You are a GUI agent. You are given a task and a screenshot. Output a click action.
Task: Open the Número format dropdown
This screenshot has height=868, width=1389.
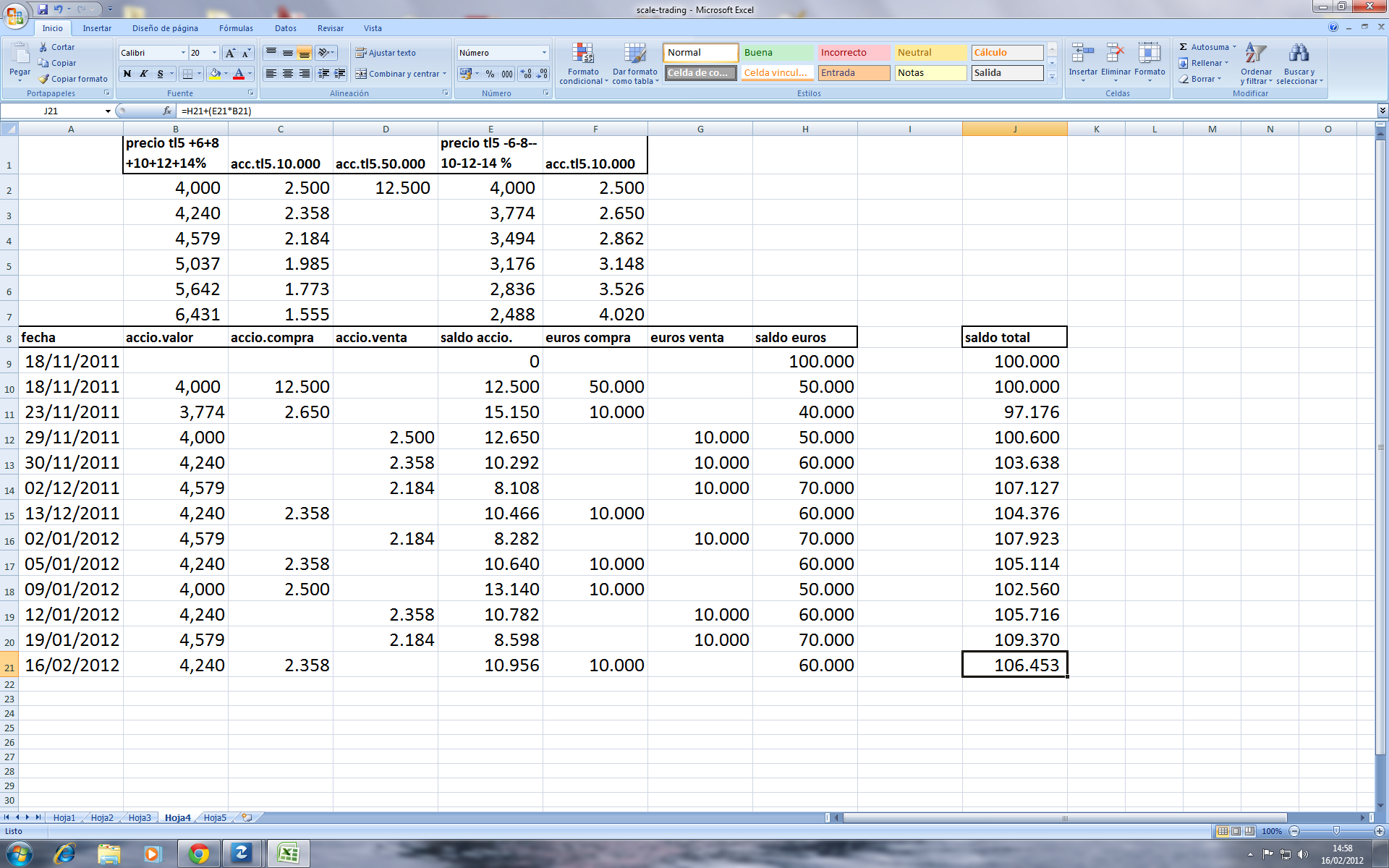tap(544, 53)
